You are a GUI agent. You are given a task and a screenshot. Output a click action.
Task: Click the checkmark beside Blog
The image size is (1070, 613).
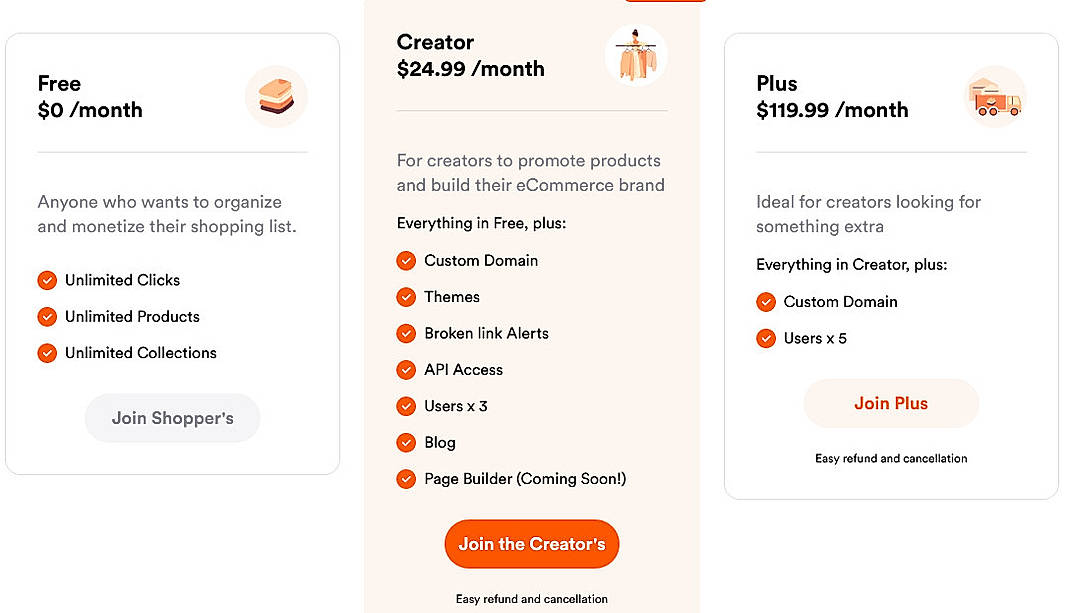[x=406, y=442]
